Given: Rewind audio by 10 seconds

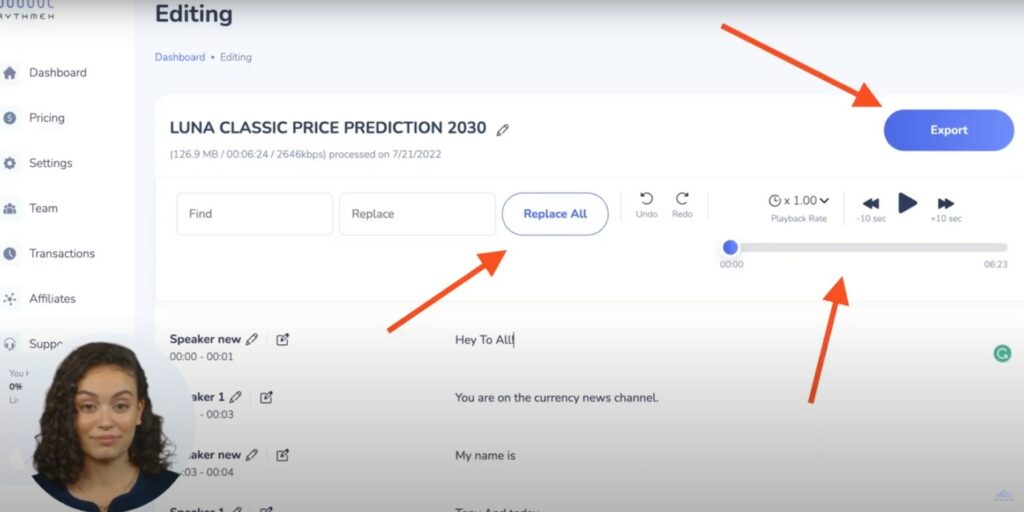Looking at the screenshot, I should [x=871, y=209].
